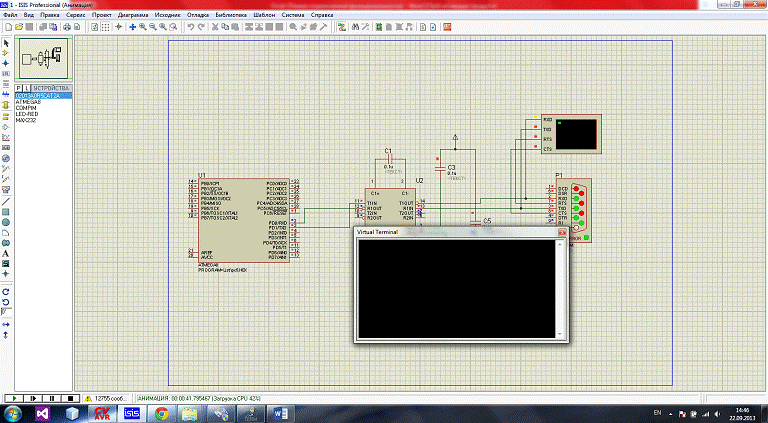The image size is (768, 423).
Task: Click the 'P' pick devices button
Action: pyautogui.click(x=18, y=88)
